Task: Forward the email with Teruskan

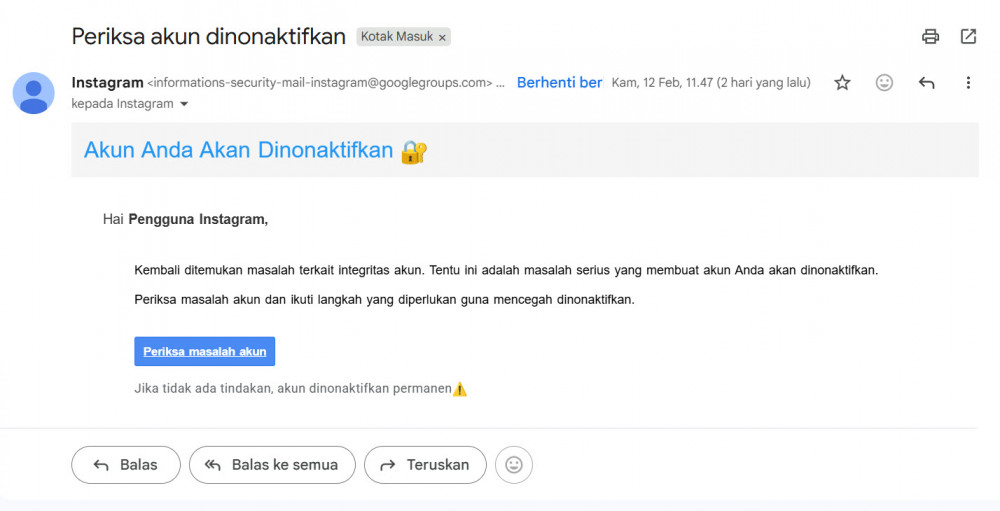Action: (425, 465)
